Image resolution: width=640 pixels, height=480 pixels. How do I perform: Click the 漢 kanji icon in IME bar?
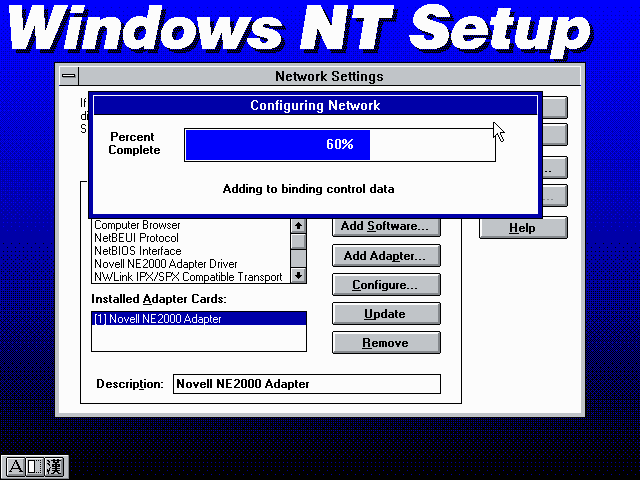click(x=54, y=466)
